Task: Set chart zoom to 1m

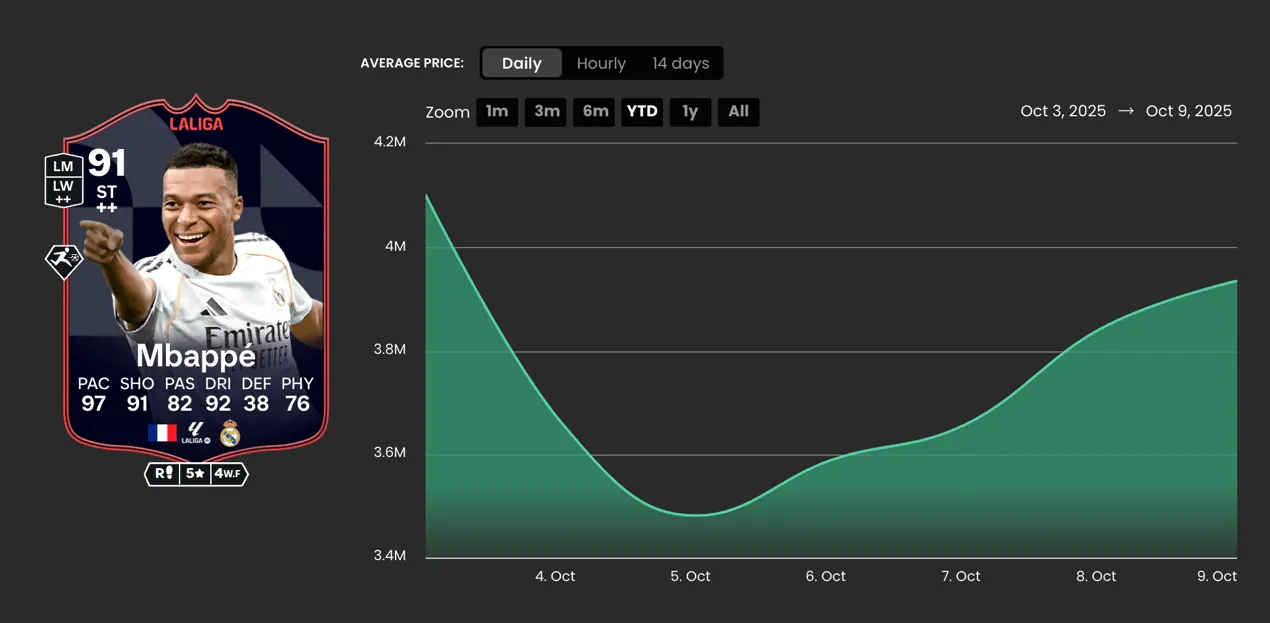Action: (497, 111)
